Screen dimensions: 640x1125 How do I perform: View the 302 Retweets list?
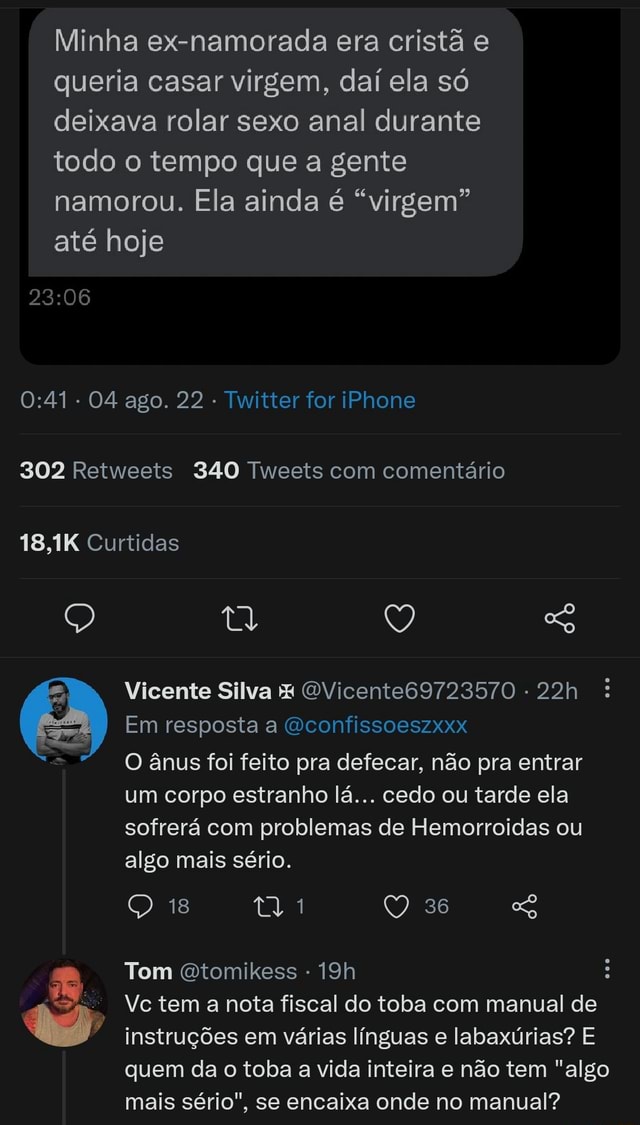click(96, 471)
